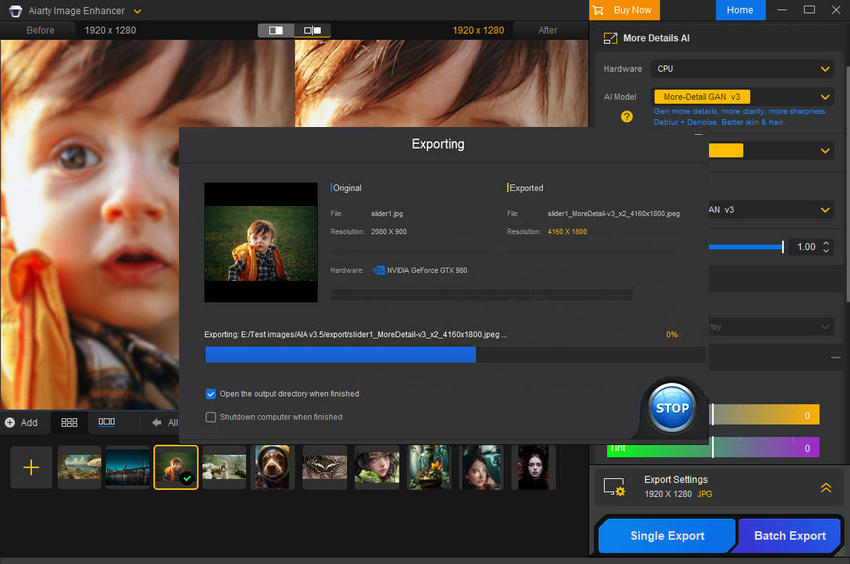The image size is (850, 564).
Task: Click the Export Settings monitor gear icon
Action: pos(614,486)
